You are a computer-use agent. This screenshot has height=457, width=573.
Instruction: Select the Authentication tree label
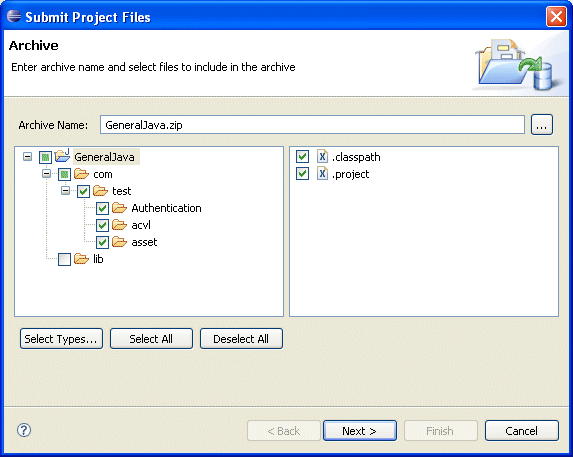[x=166, y=208]
